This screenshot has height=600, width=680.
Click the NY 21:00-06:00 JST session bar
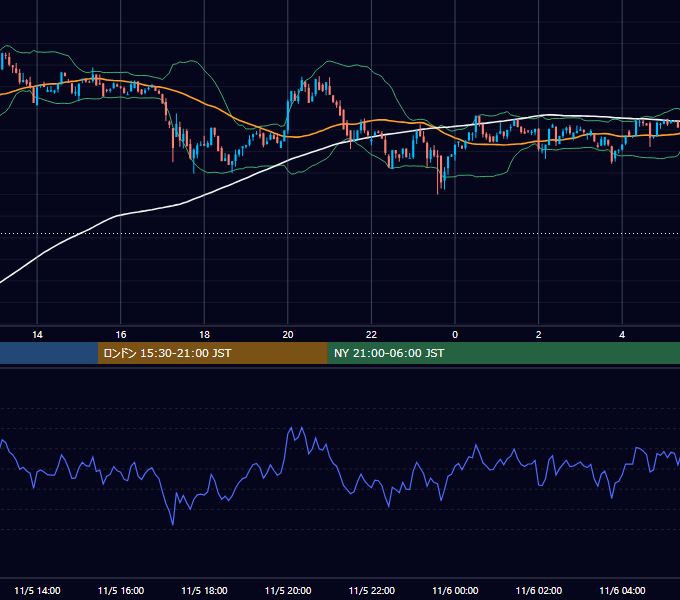point(503,353)
